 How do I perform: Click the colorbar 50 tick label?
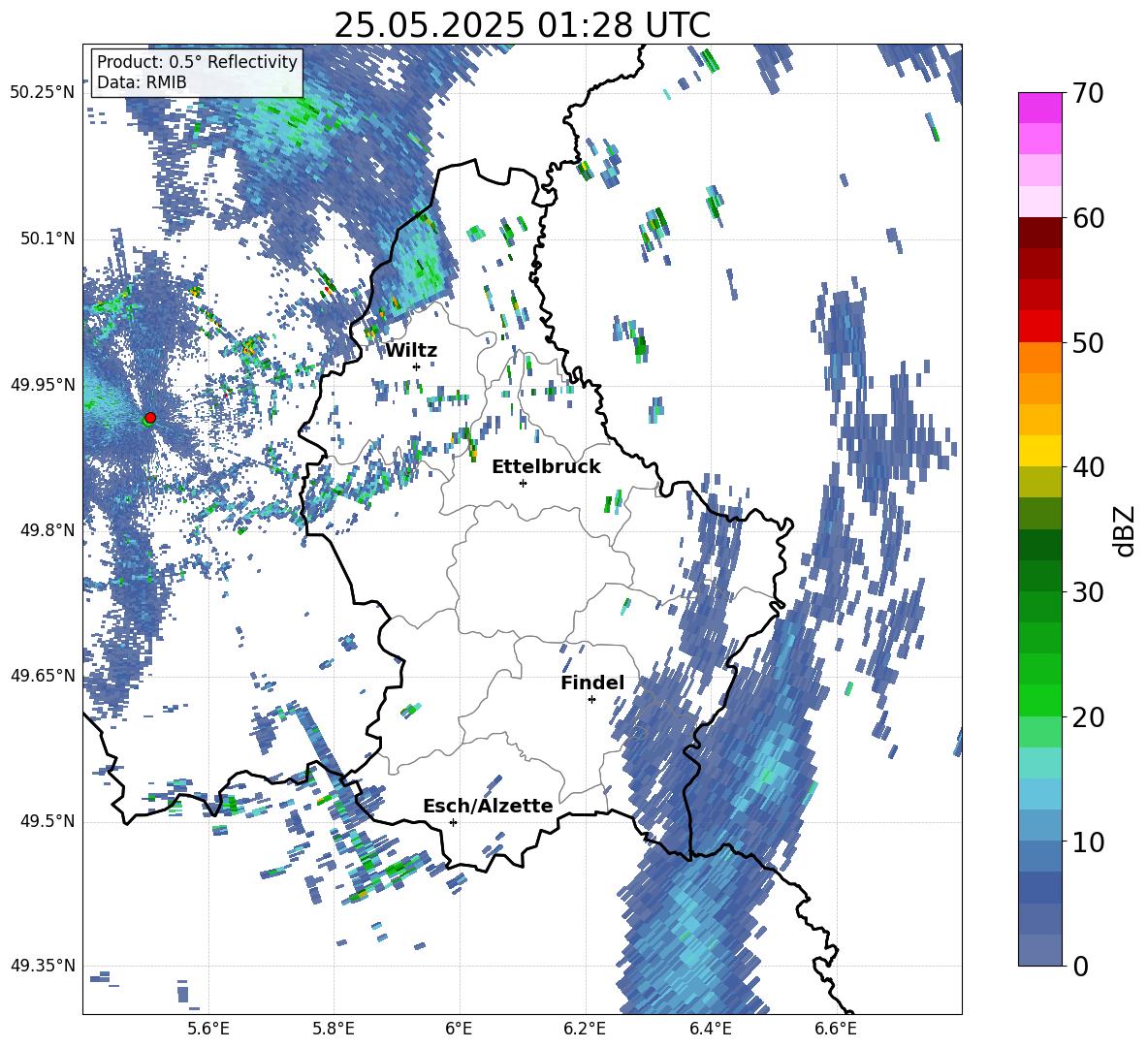[1088, 343]
